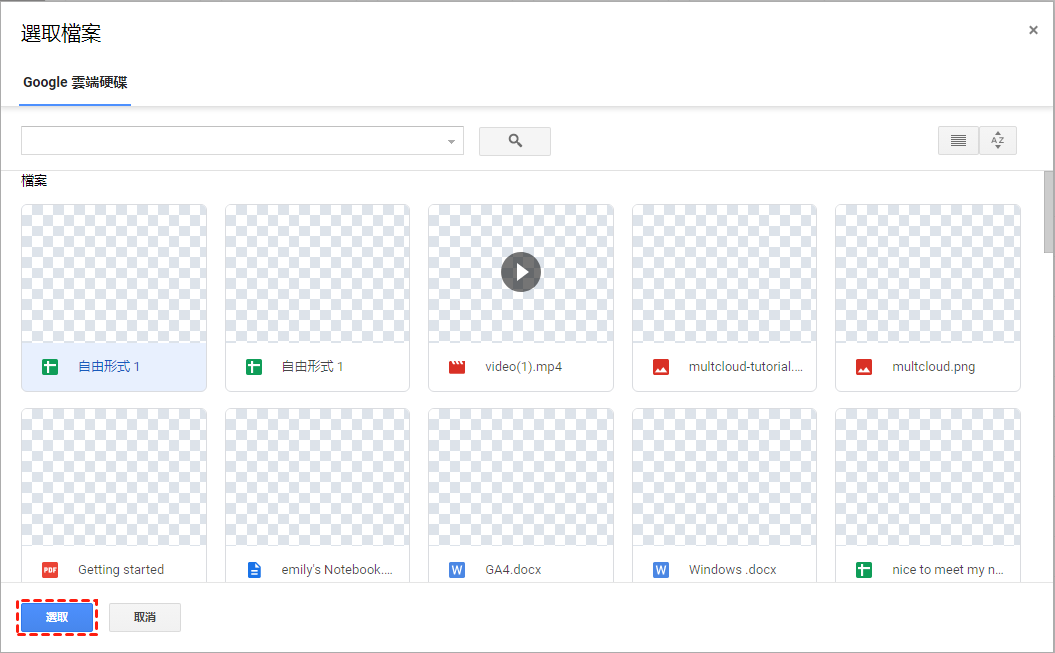The image size is (1055, 653).
Task: Click the file name multcloud-tutorial....
Action: tap(745, 367)
